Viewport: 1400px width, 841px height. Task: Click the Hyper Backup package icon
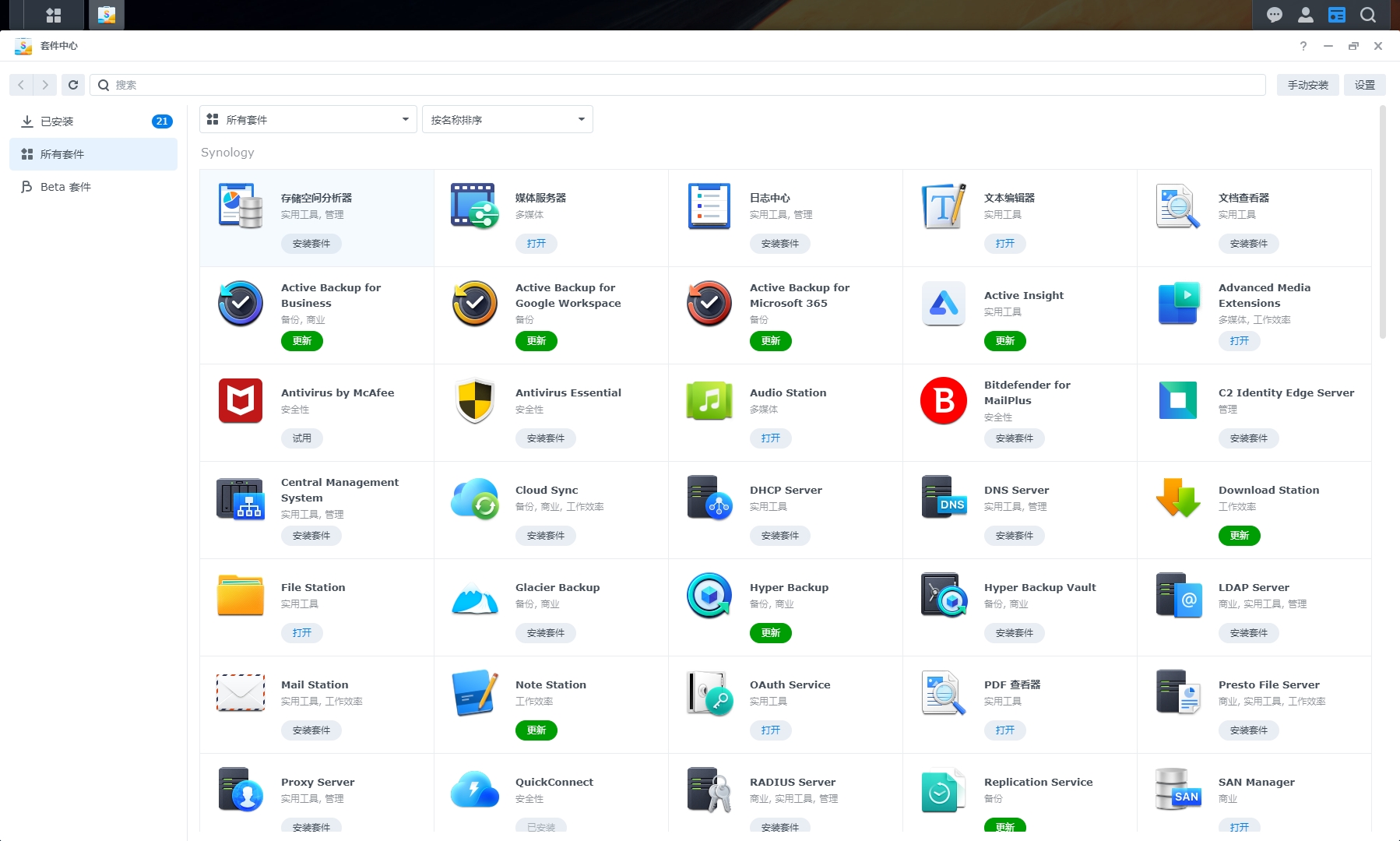pos(709,596)
